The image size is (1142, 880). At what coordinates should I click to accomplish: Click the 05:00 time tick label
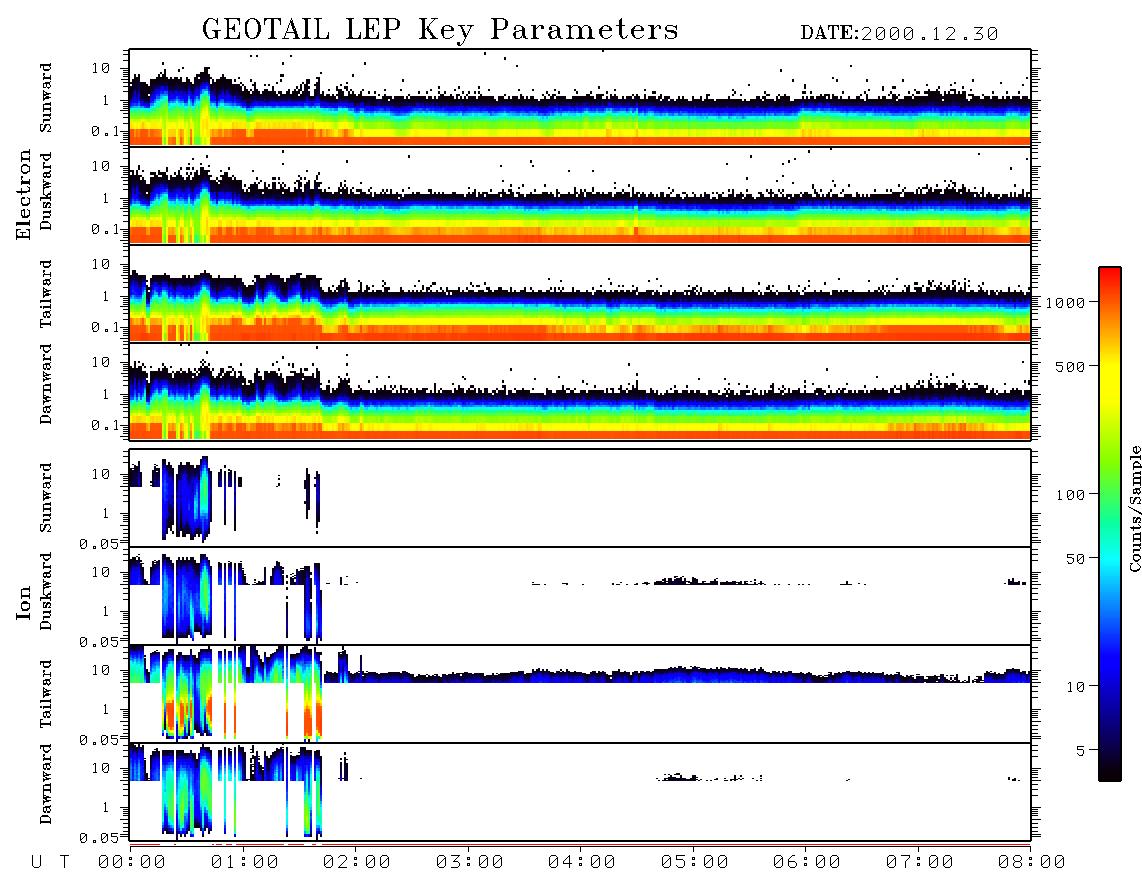pyautogui.click(x=695, y=863)
